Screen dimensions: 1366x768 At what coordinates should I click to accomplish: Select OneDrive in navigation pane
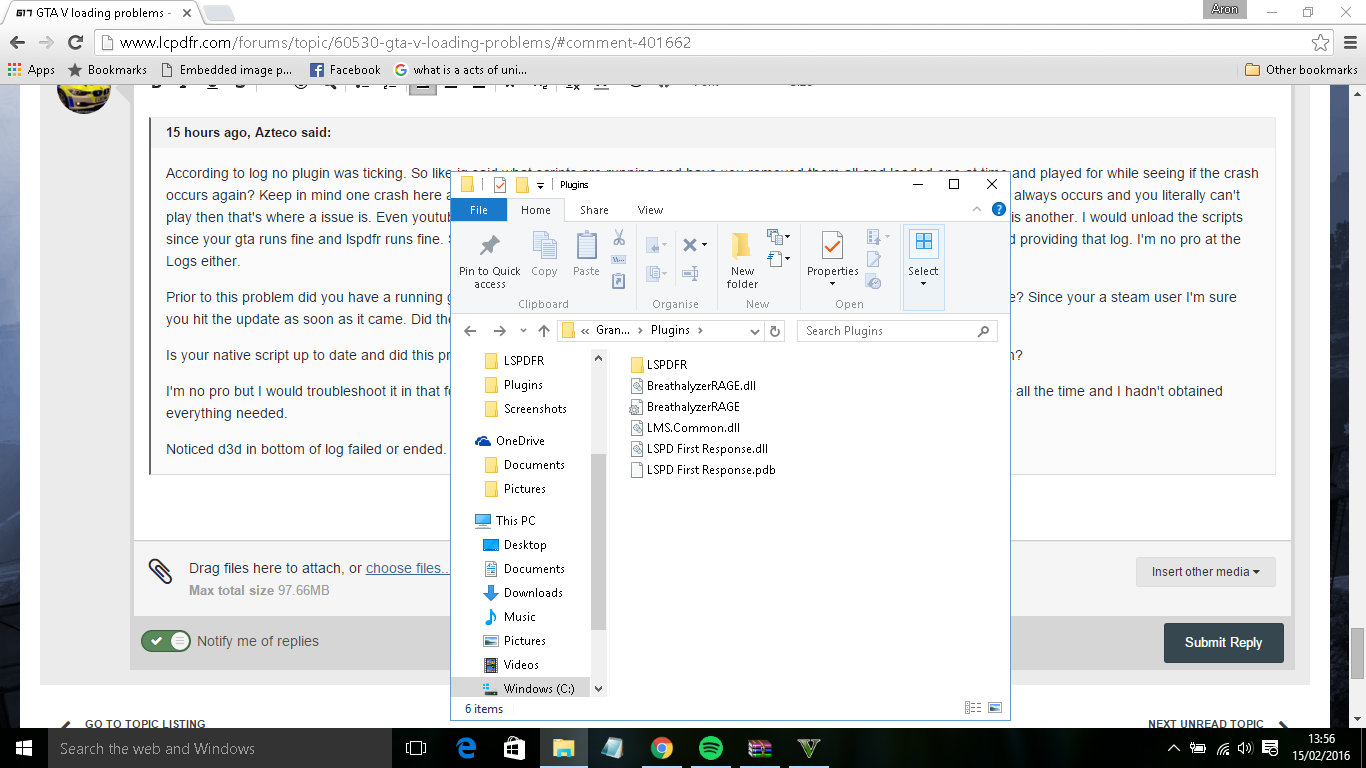(519, 441)
